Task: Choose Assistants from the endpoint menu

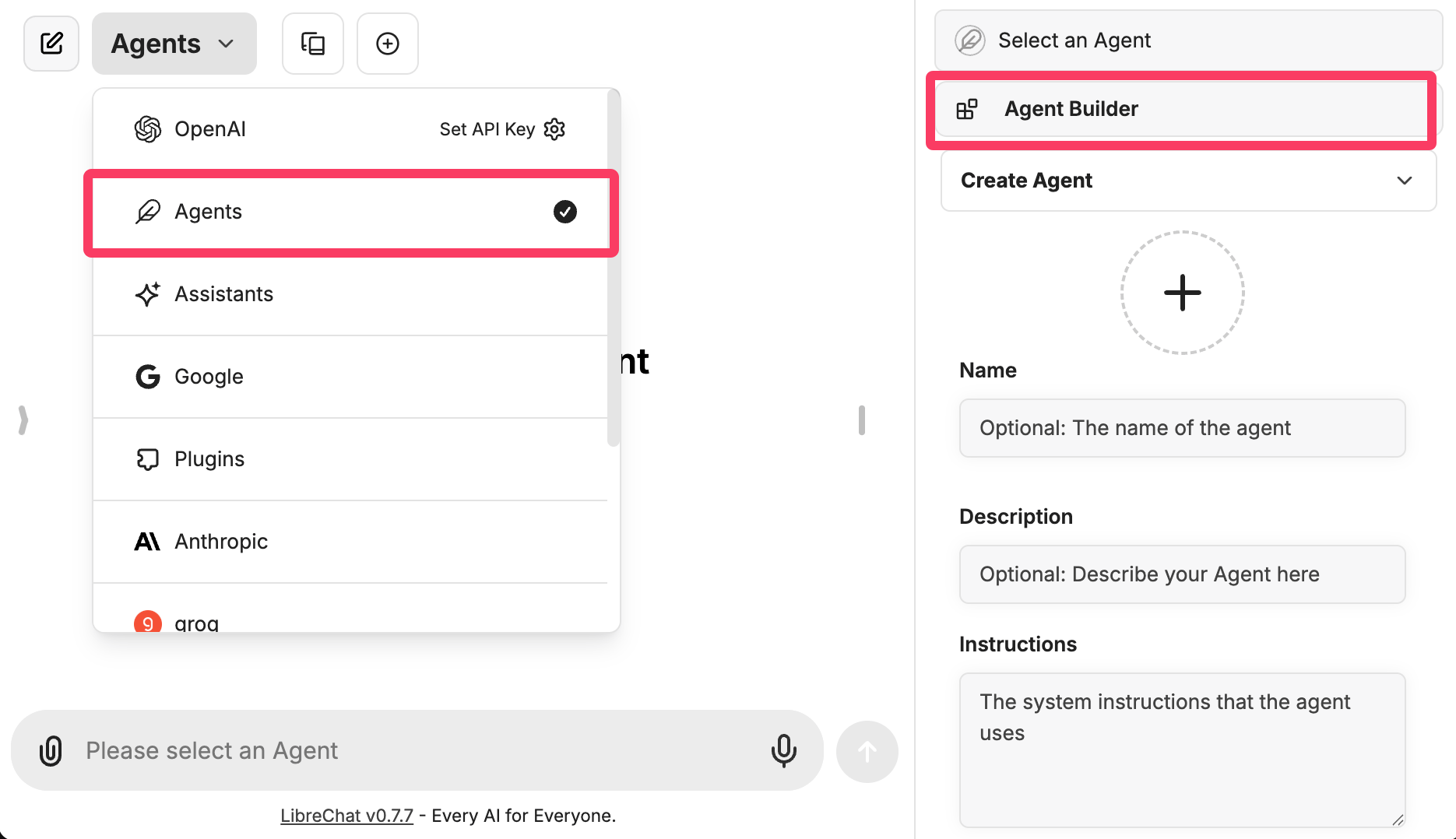Action: pyautogui.click(x=224, y=294)
